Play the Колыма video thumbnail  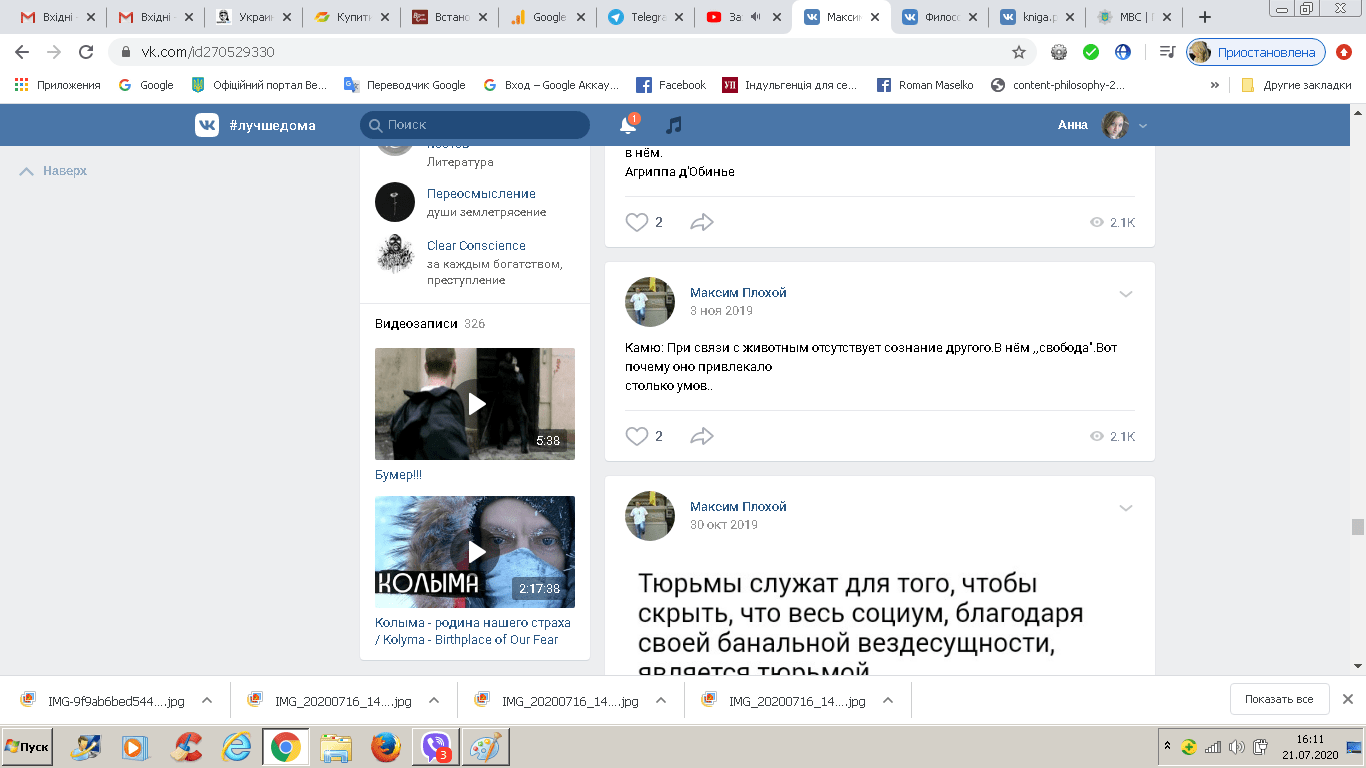[475, 552]
